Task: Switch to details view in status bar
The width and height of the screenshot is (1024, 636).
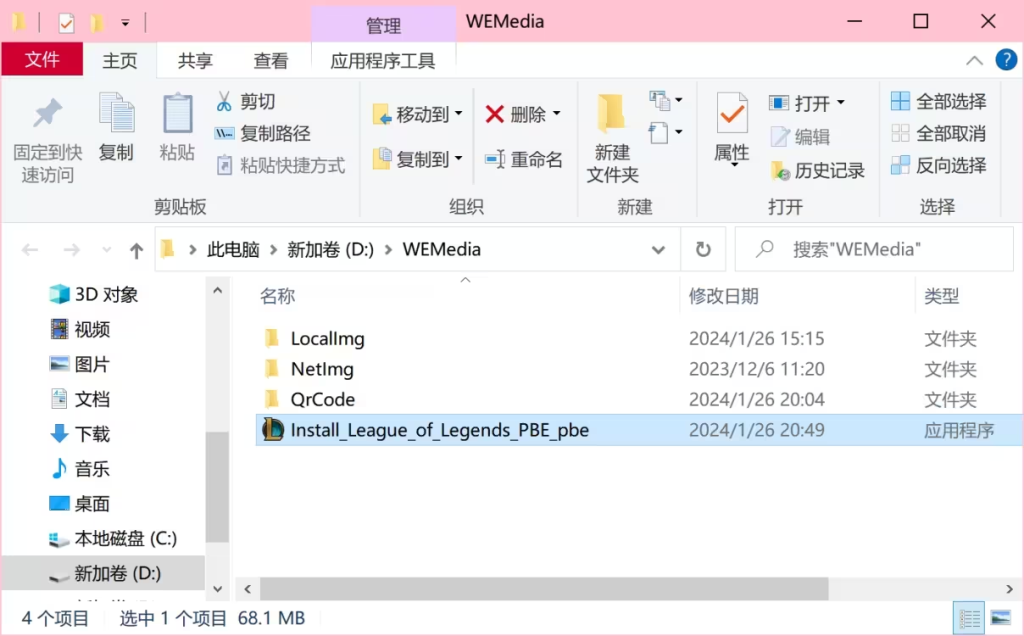Action: tap(969, 617)
